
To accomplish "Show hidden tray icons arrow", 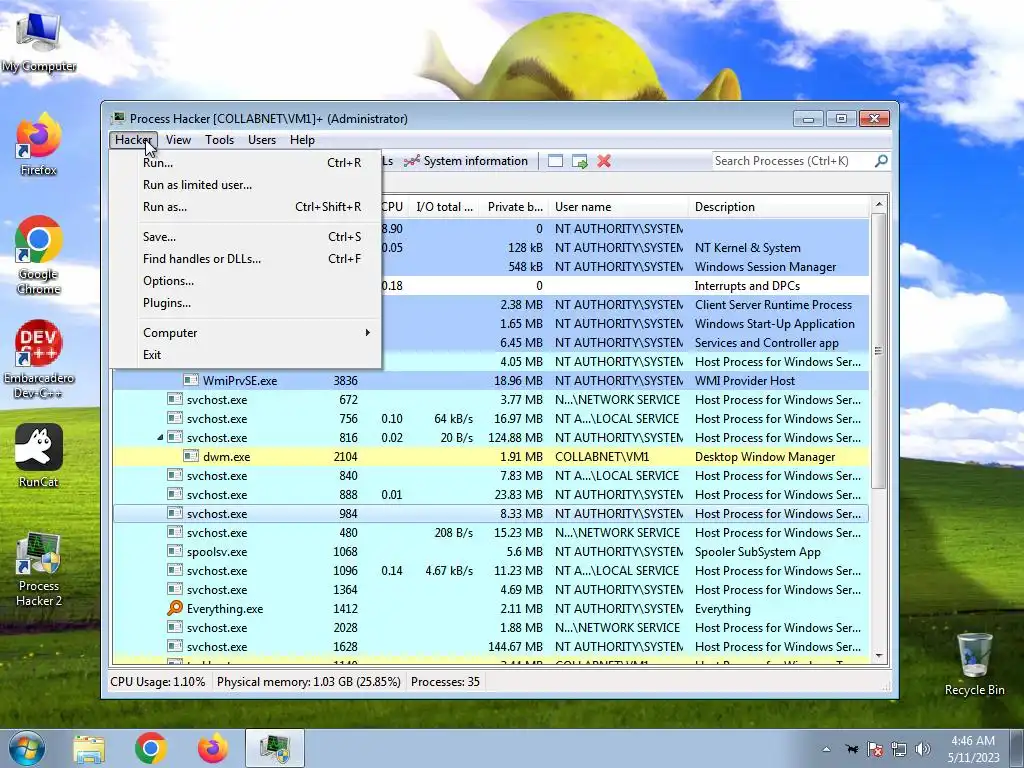I will [x=827, y=749].
